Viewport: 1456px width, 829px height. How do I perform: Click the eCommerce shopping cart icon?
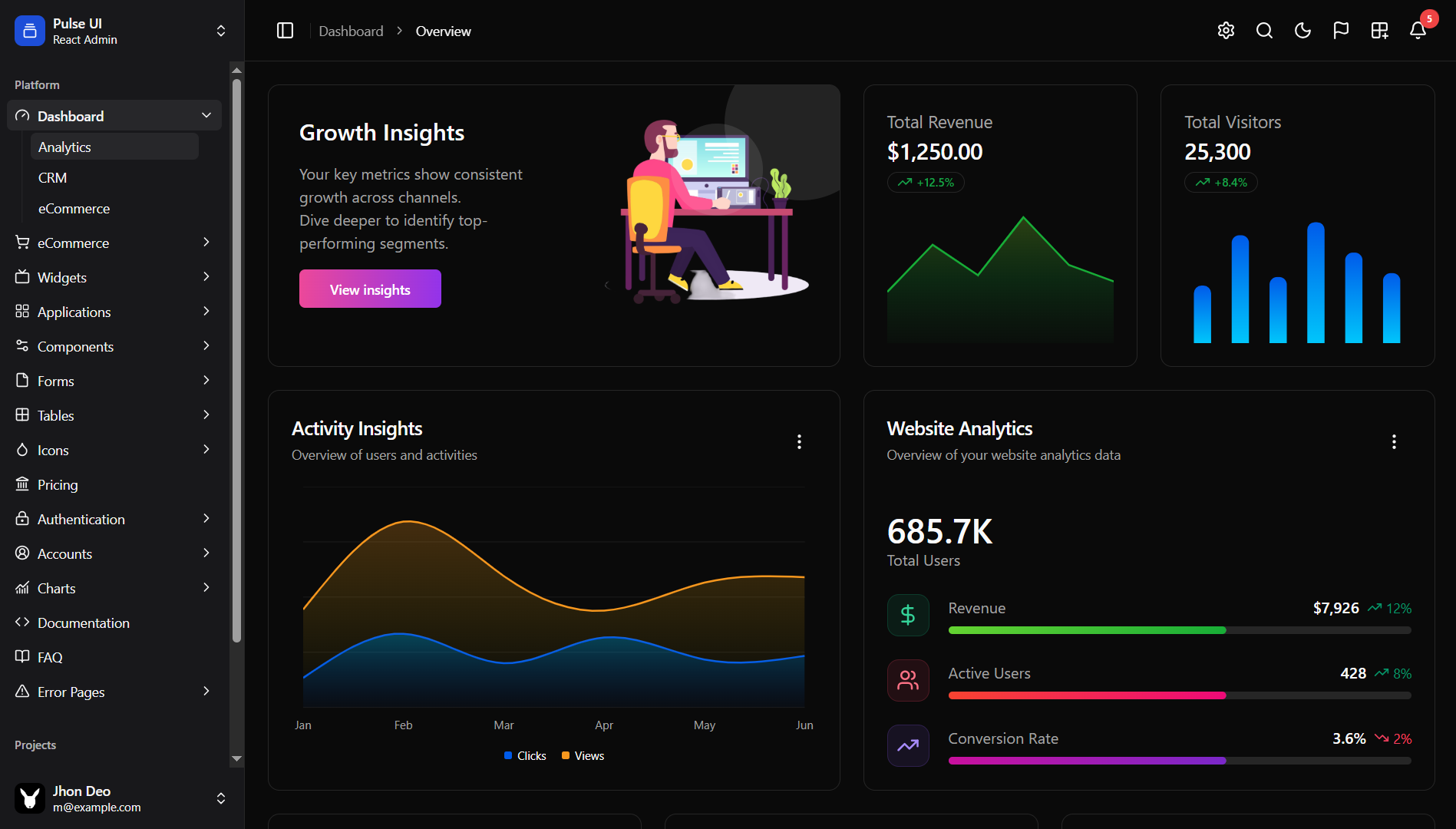click(x=22, y=242)
